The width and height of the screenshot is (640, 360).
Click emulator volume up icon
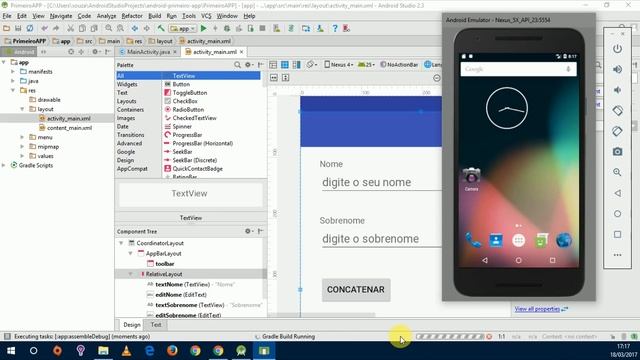click(617, 69)
